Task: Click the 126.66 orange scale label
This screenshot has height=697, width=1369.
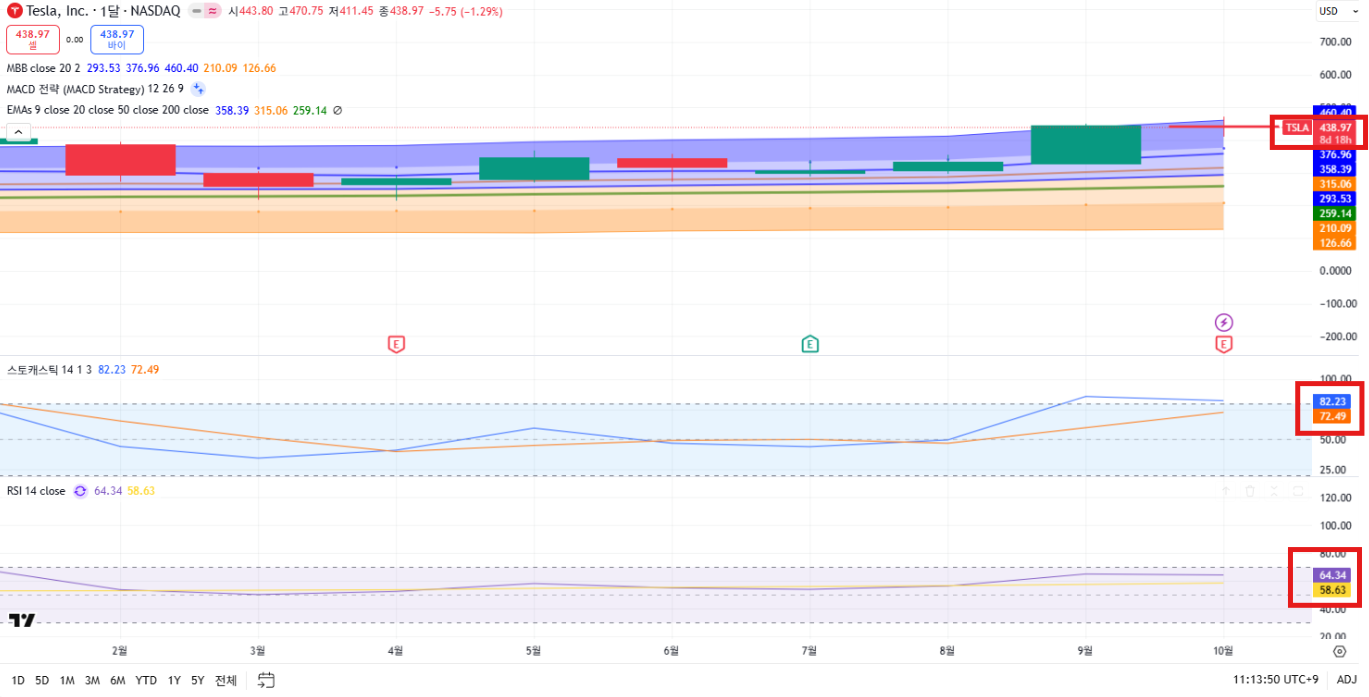Action: (1335, 243)
